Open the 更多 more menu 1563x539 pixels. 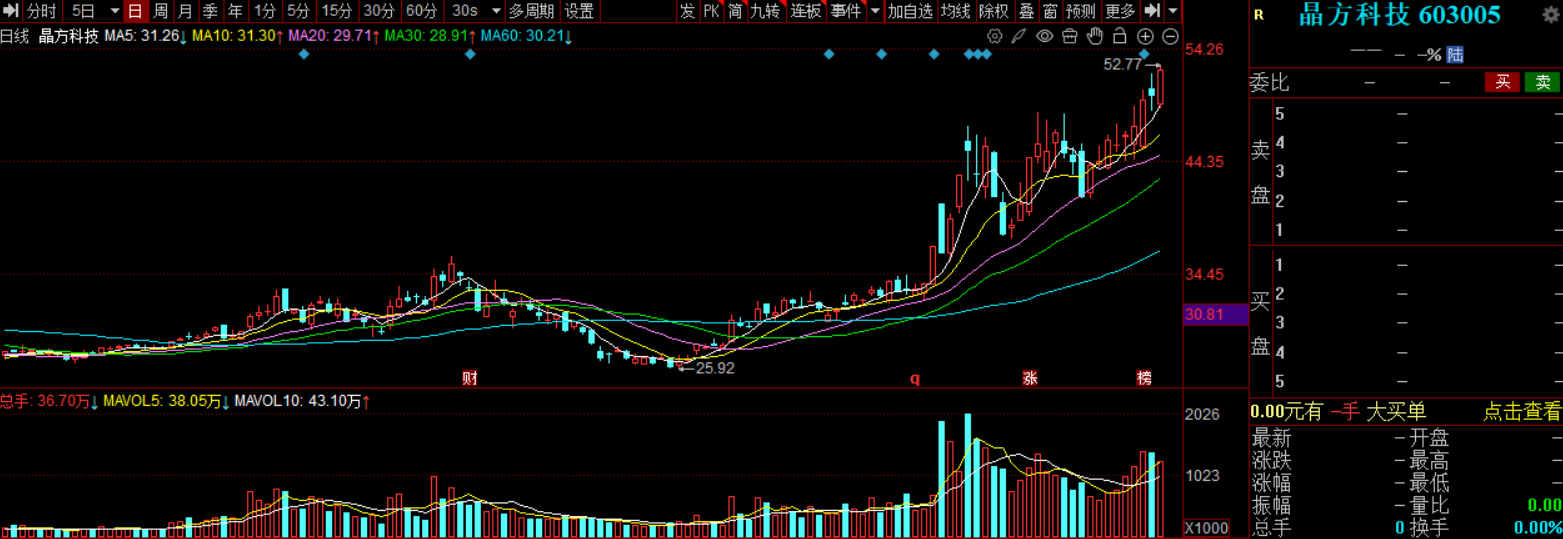(x=1121, y=11)
